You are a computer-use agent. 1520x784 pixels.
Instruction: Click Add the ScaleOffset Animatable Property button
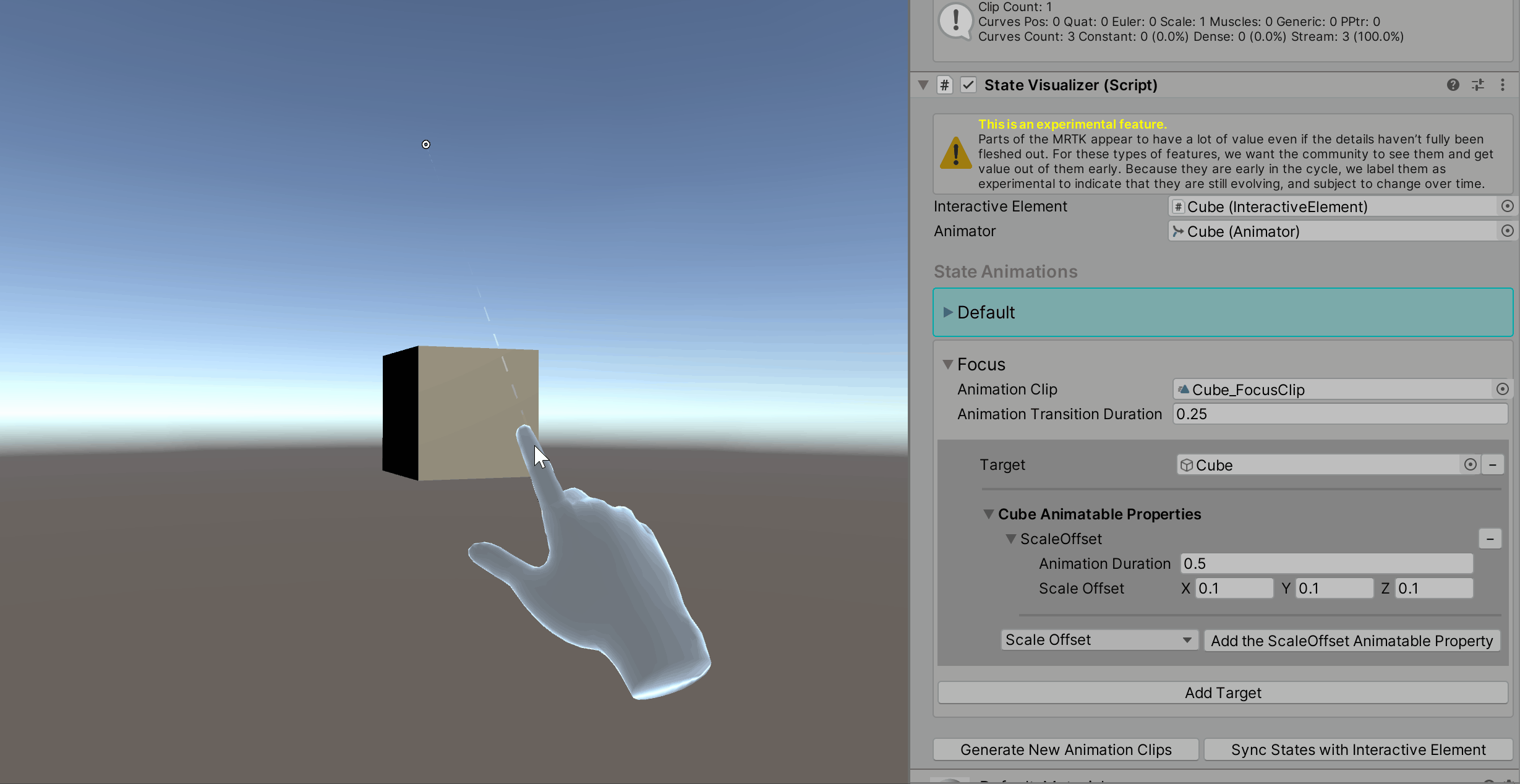1352,640
